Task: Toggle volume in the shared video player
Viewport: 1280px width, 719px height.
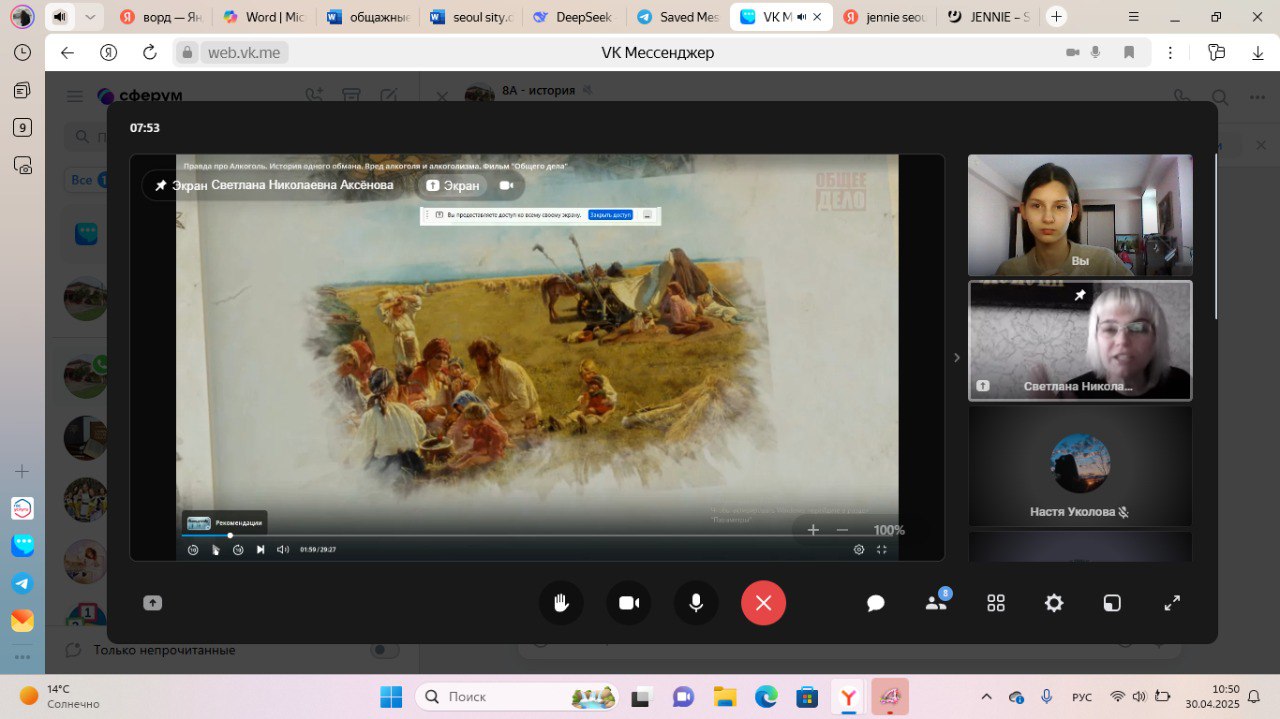Action: (283, 549)
